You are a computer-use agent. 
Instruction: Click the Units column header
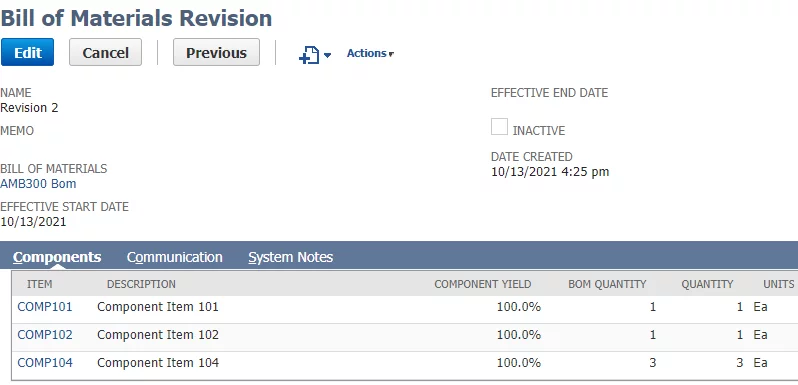pos(779,284)
